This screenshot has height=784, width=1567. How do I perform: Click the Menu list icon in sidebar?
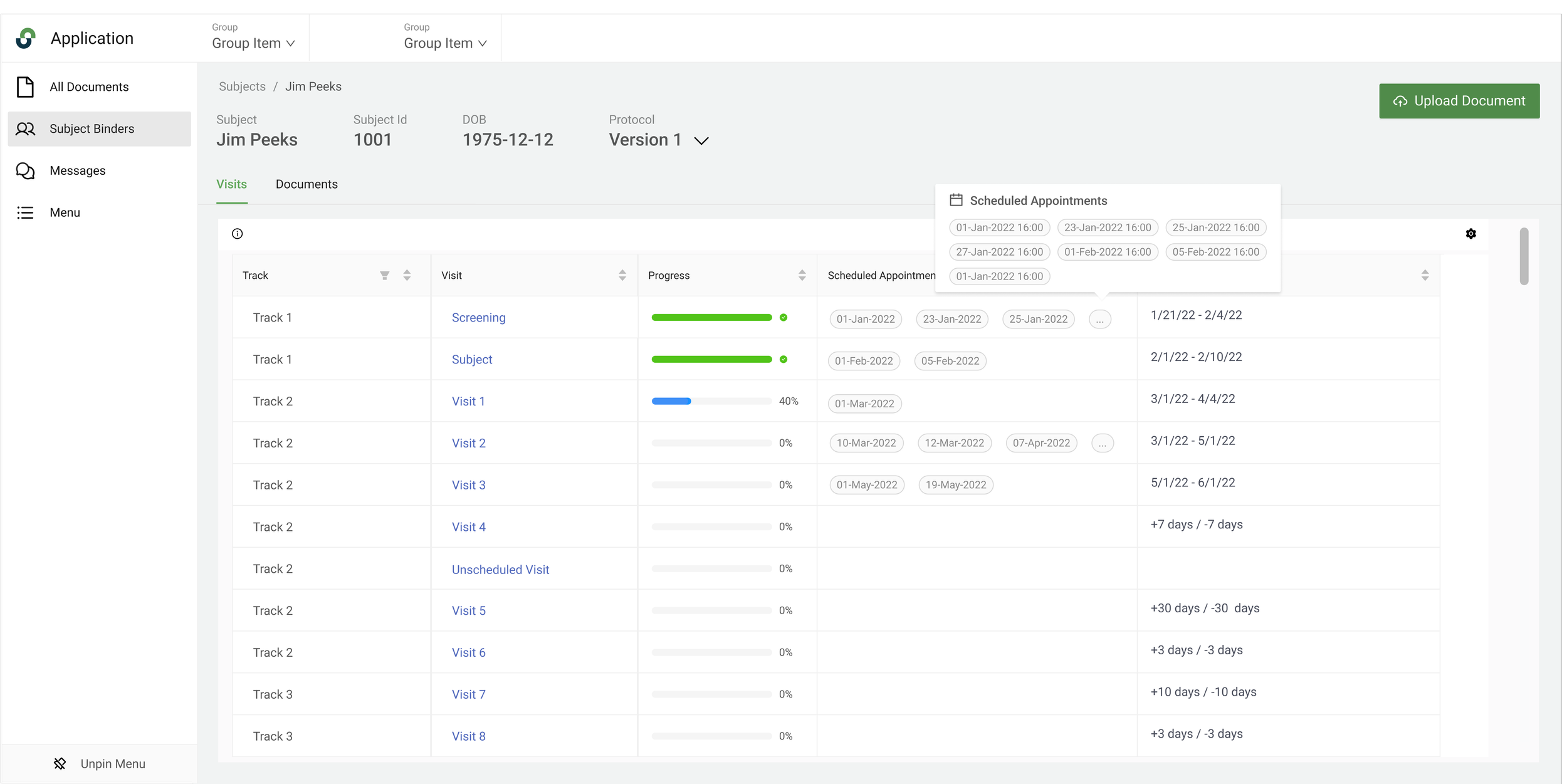[x=25, y=212]
